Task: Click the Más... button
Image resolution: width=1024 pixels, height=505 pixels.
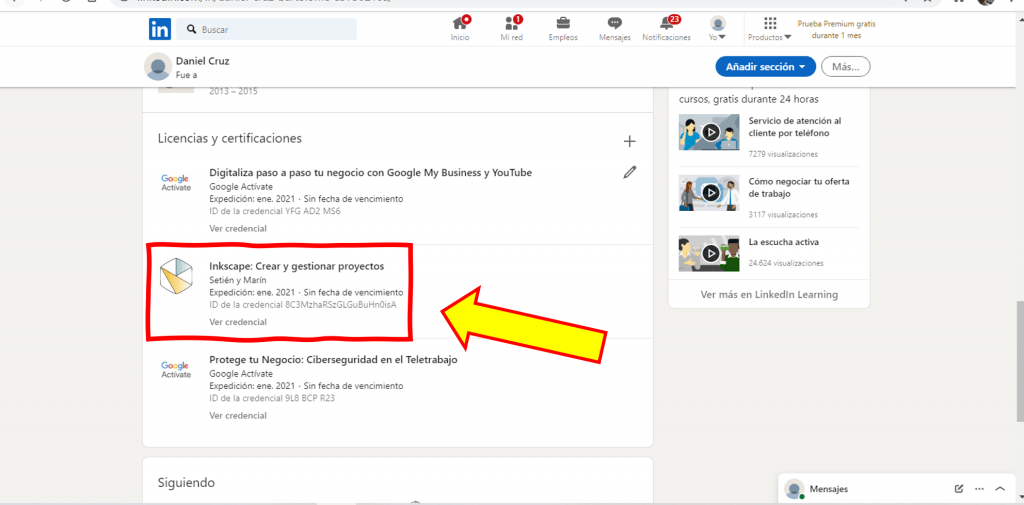Action: tap(846, 67)
